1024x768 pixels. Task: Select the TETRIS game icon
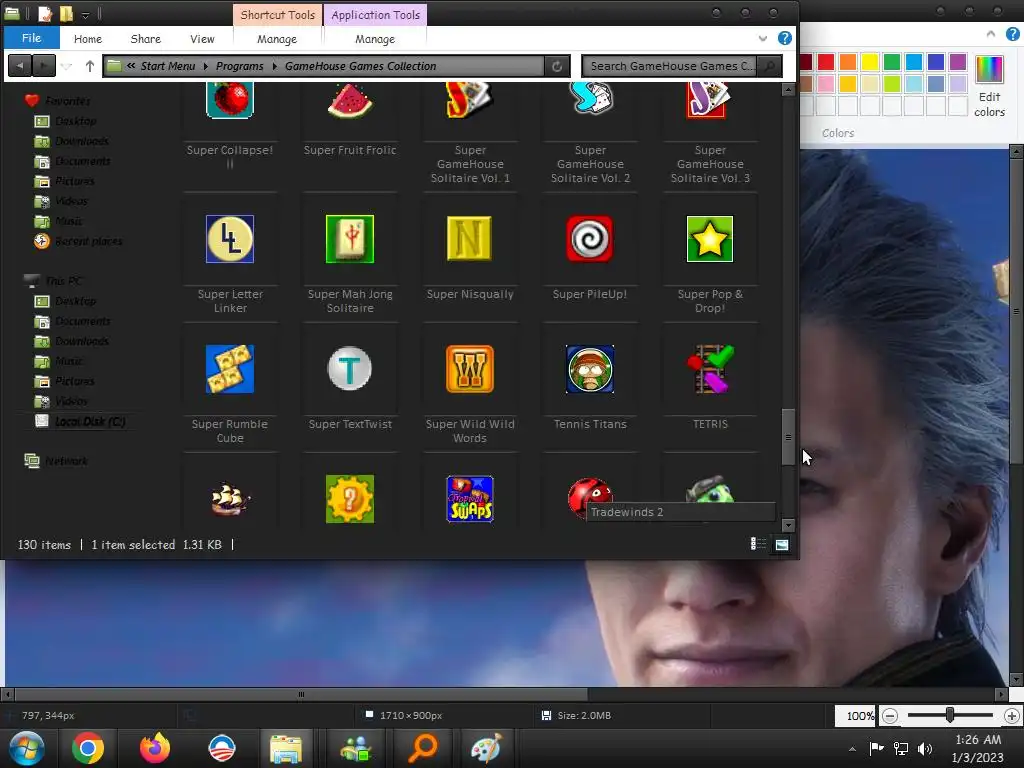[x=710, y=369]
